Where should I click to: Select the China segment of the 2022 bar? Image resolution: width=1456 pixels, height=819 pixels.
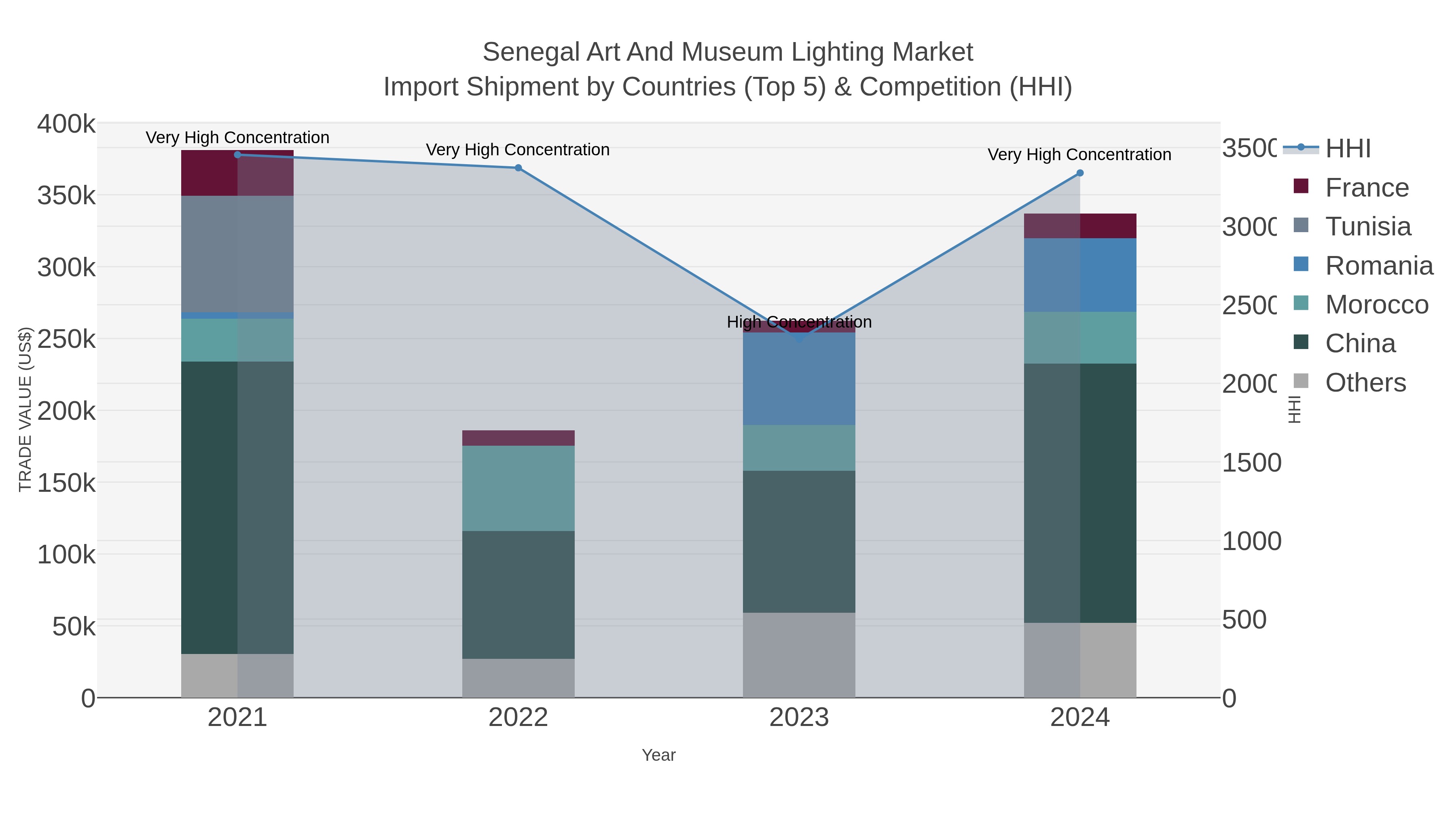[518, 595]
